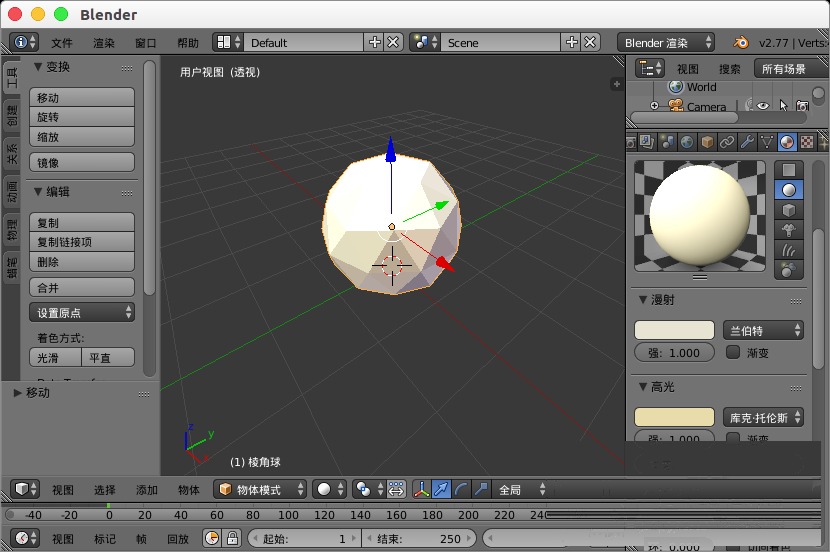Set material preview to flat plane
830x552 pixels.
(789, 170)
